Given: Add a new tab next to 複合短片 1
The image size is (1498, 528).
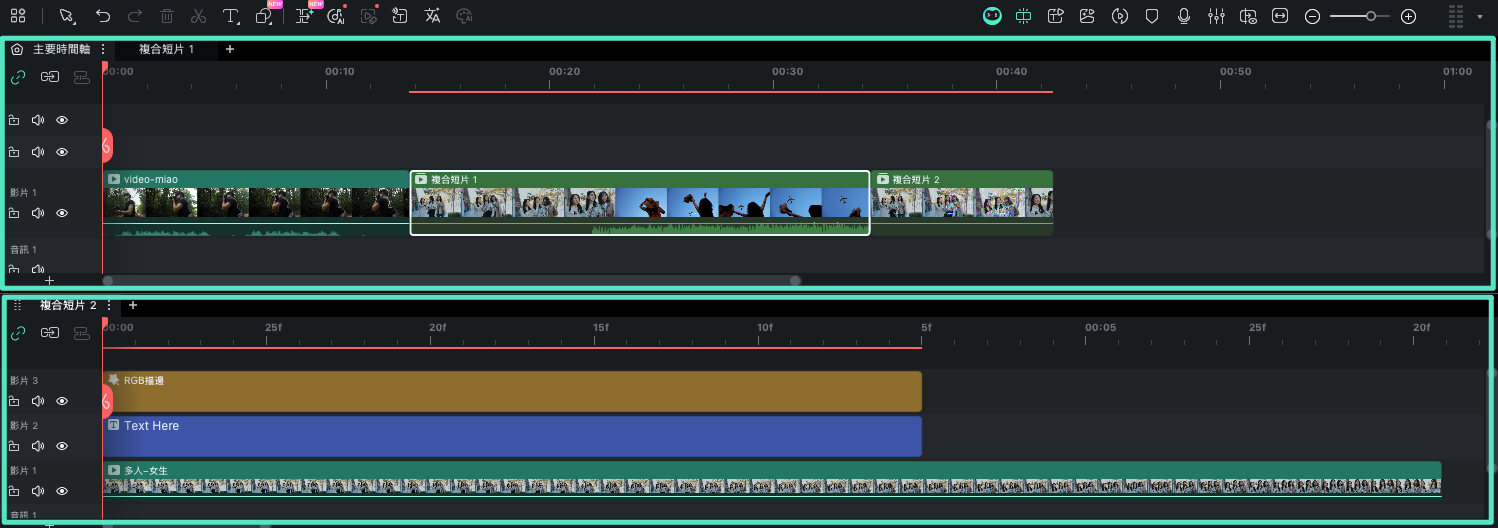Looking at the screenshot, I should [x=229, y=49].
